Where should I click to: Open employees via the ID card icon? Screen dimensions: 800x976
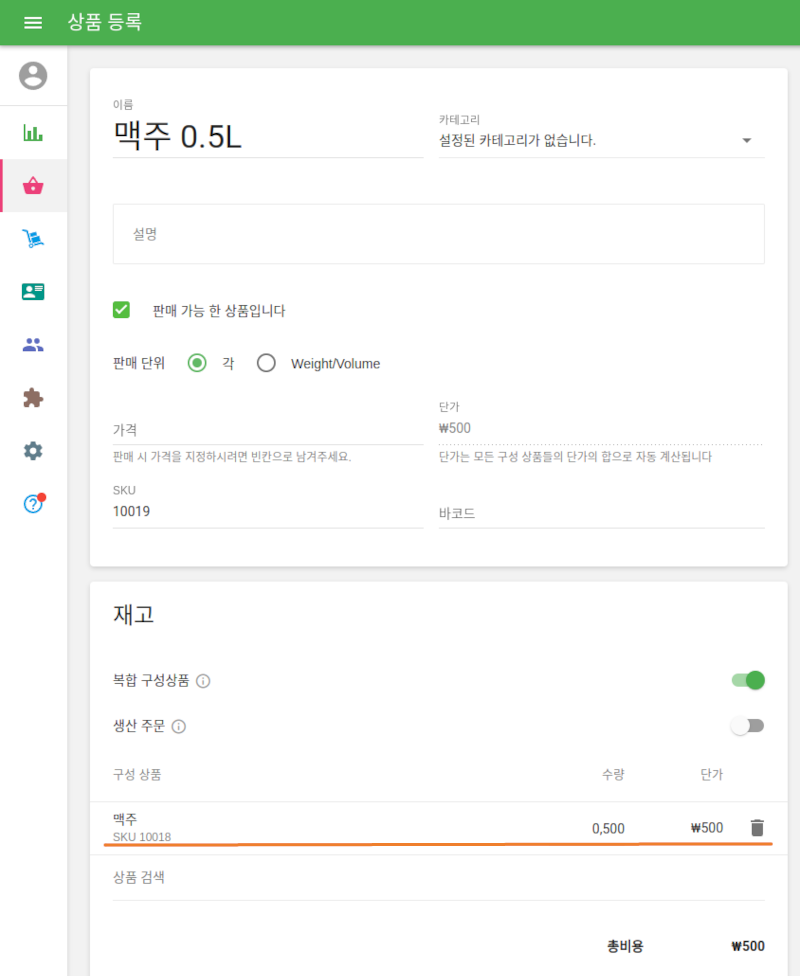(x=33, y=291)
